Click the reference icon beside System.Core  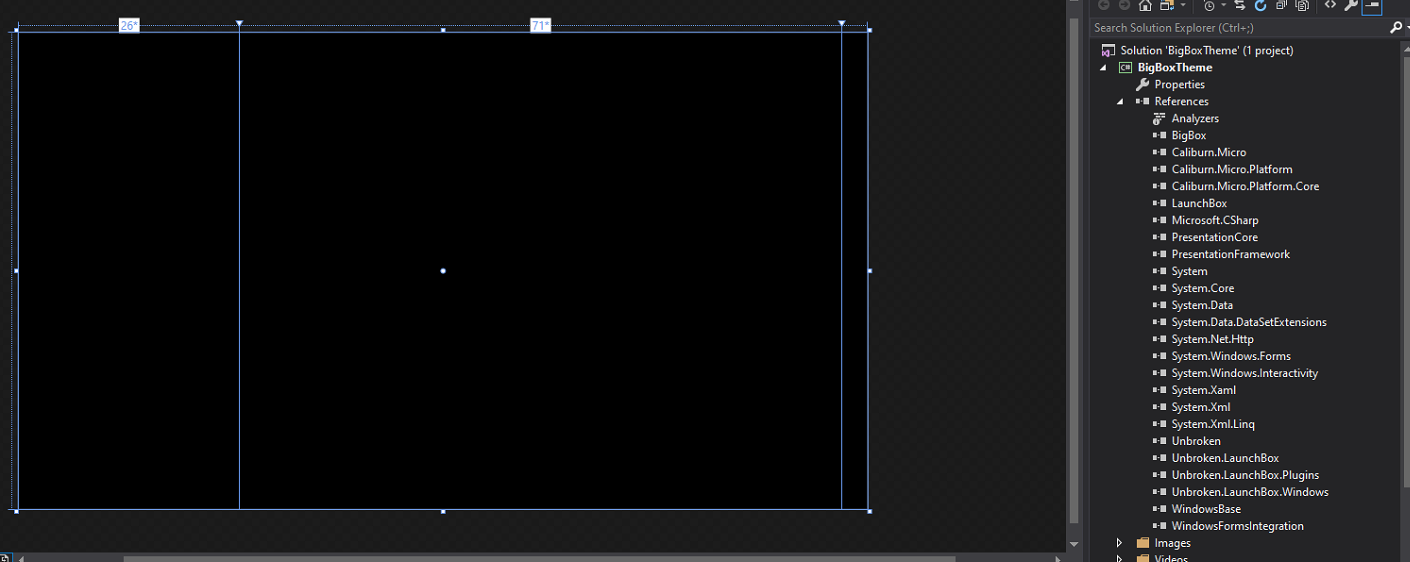(x=1160, y=289)
